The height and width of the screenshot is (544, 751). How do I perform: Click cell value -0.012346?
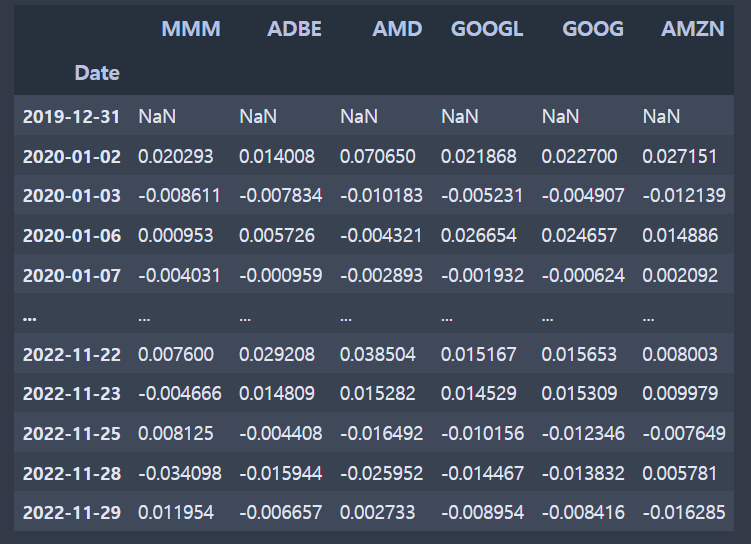pyautogui.click(x=583, y=433)
